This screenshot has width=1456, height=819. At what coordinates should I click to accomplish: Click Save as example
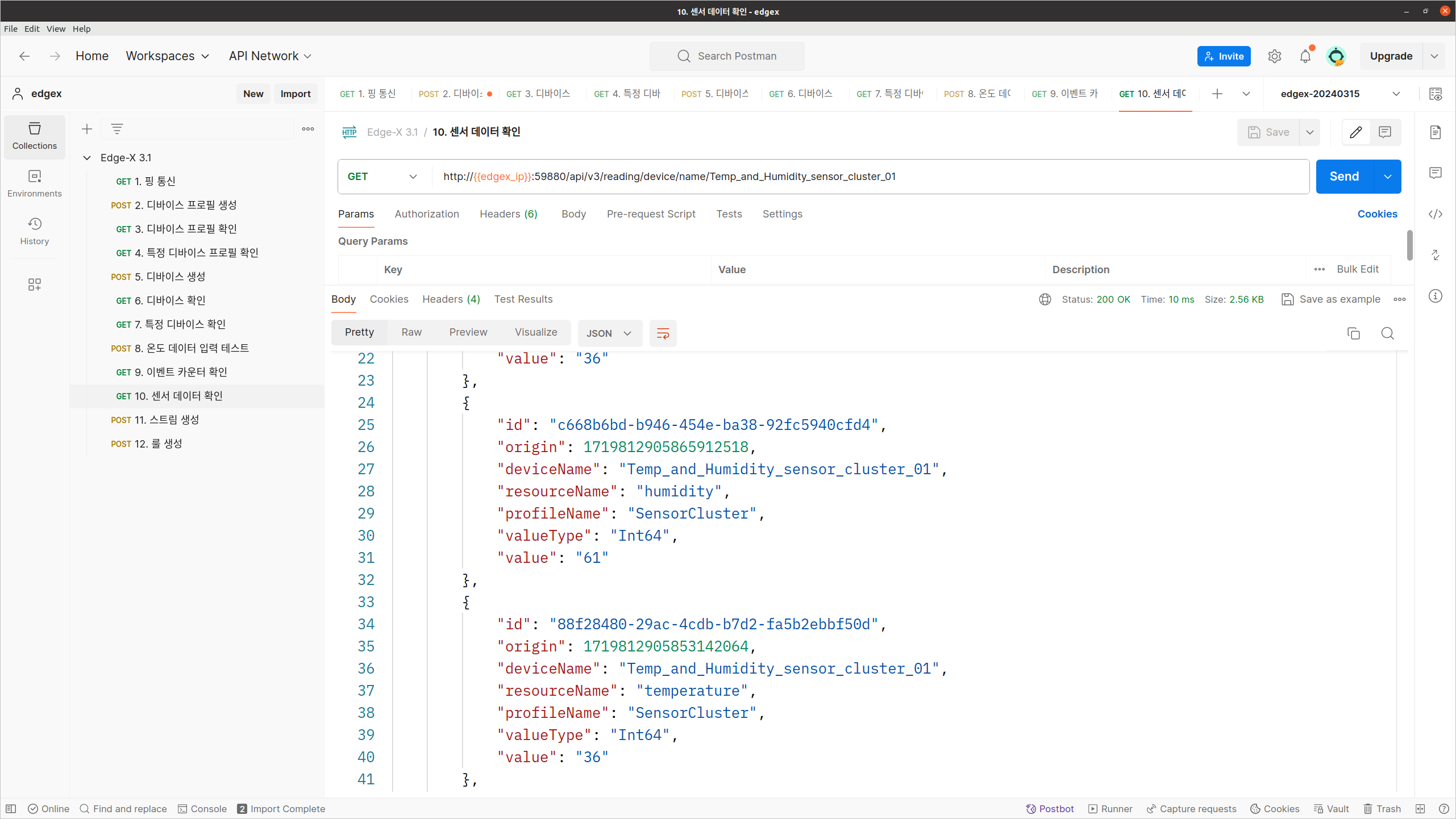point(1331,299)
